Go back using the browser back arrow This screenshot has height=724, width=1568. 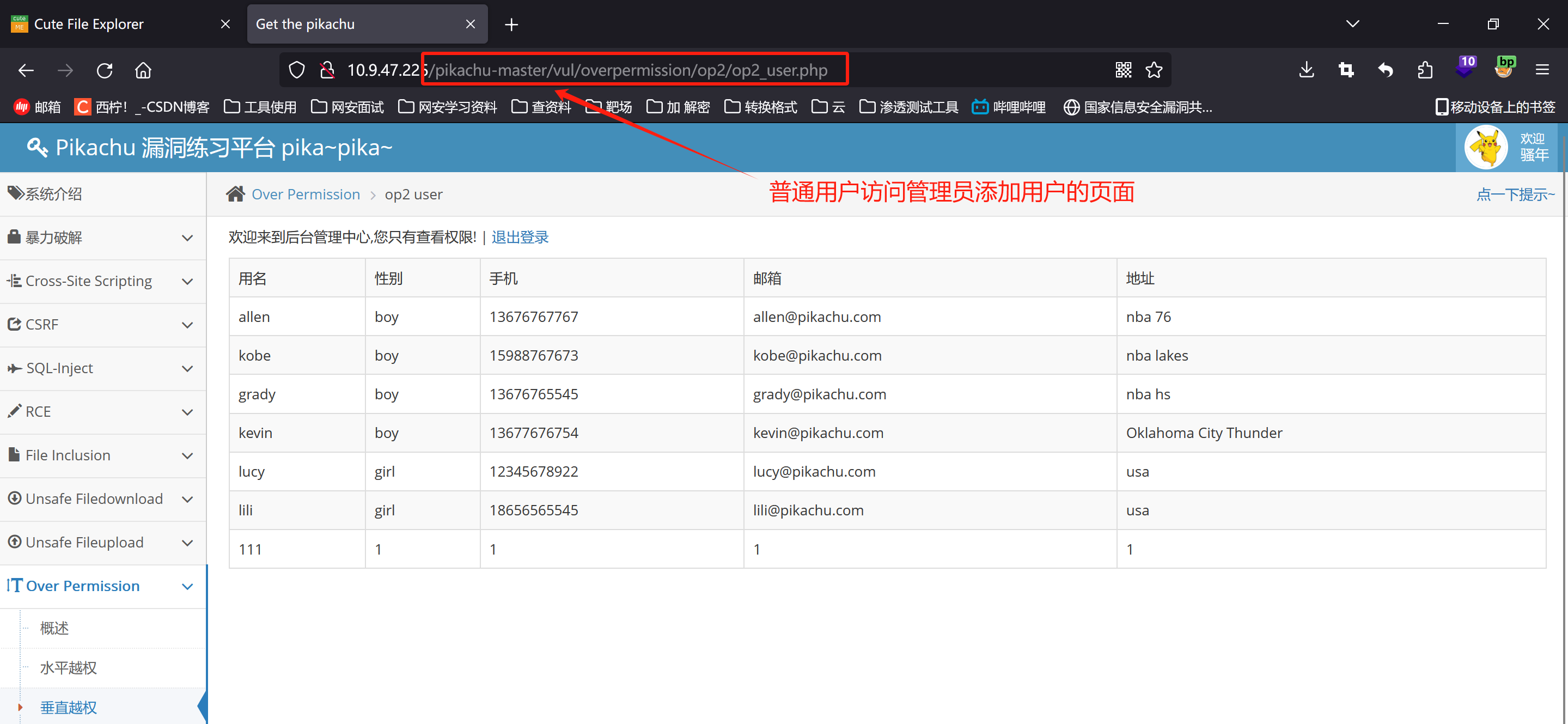(x=26, y=70)
